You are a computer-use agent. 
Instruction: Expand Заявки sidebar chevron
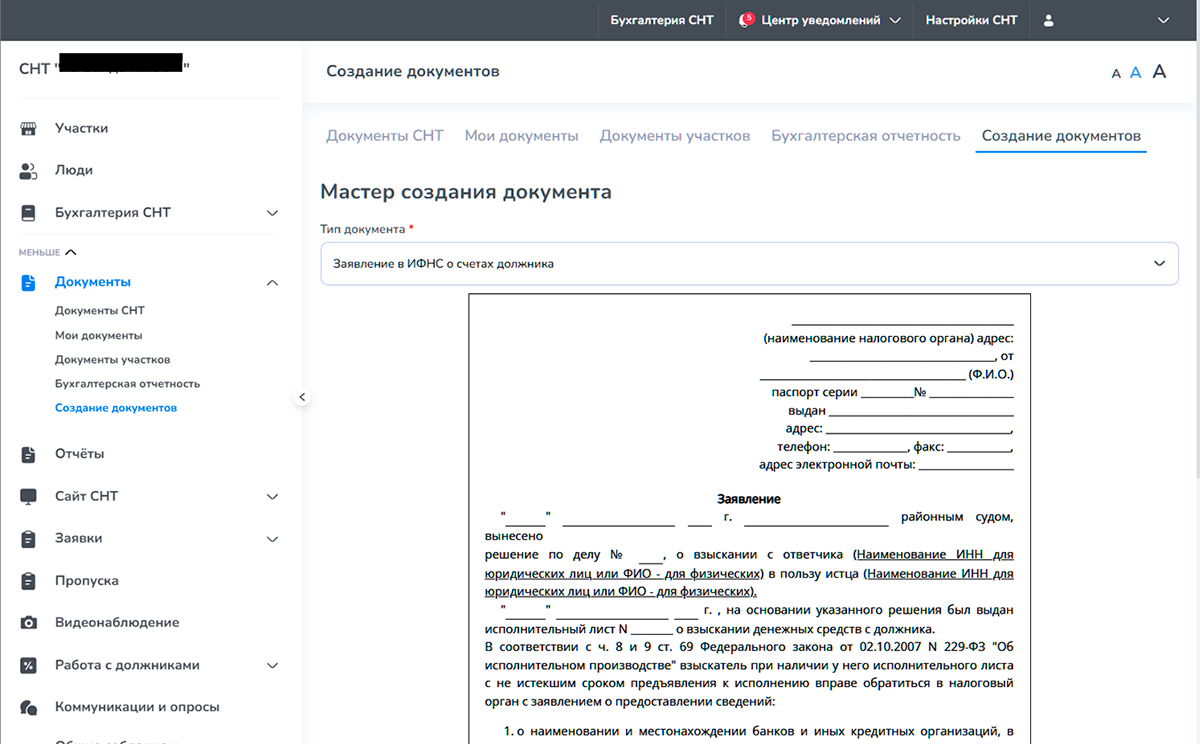[x=272, y=539]
